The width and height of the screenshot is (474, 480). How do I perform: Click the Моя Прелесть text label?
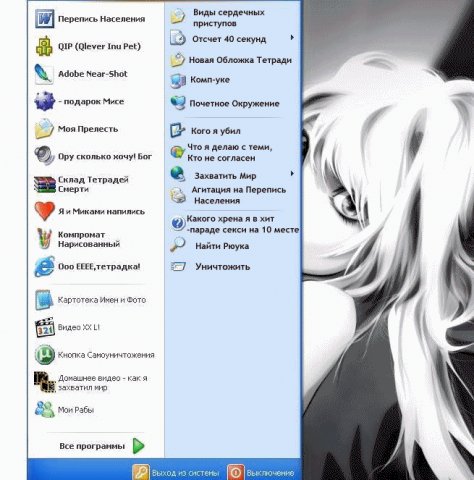(x=88, y=129)
